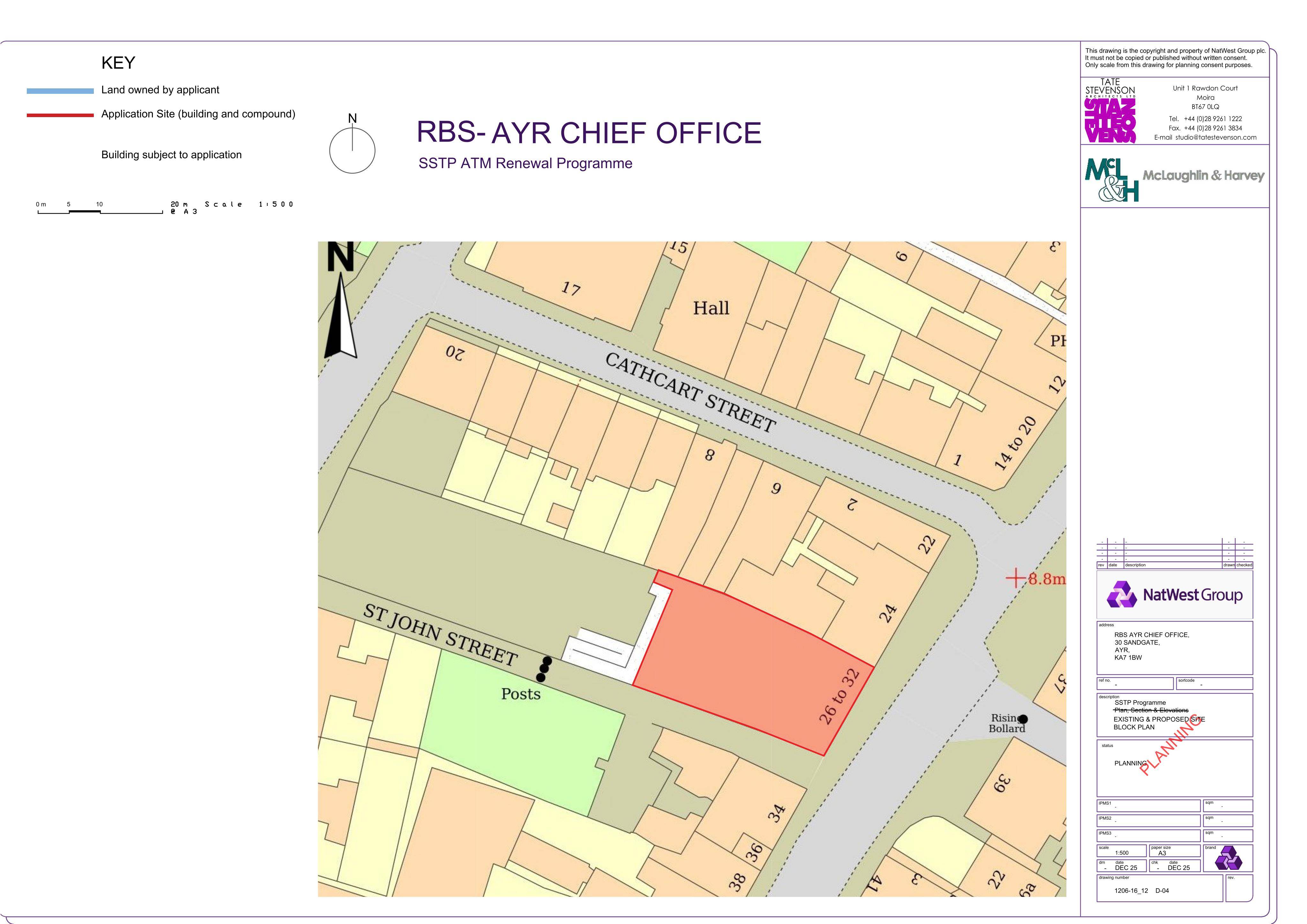This screenshot has width=1307, height=924.
Task: Click building number 8 on the map
Action: tap(709, 455)
